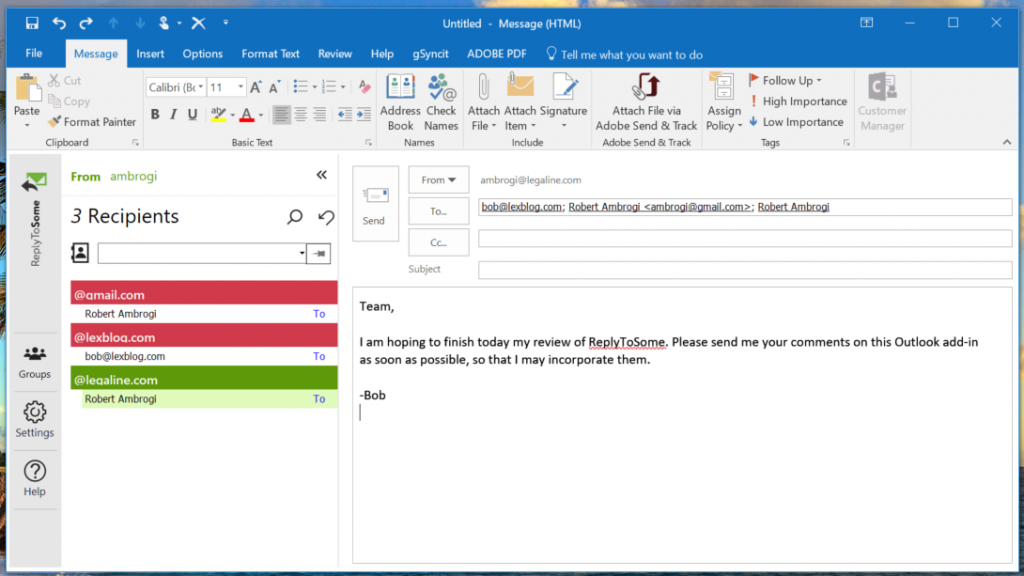Clear all formatting eraser icon
The height and width of the screenshot is (576, 1024).
pyautogui.click(x=364, y=87)
